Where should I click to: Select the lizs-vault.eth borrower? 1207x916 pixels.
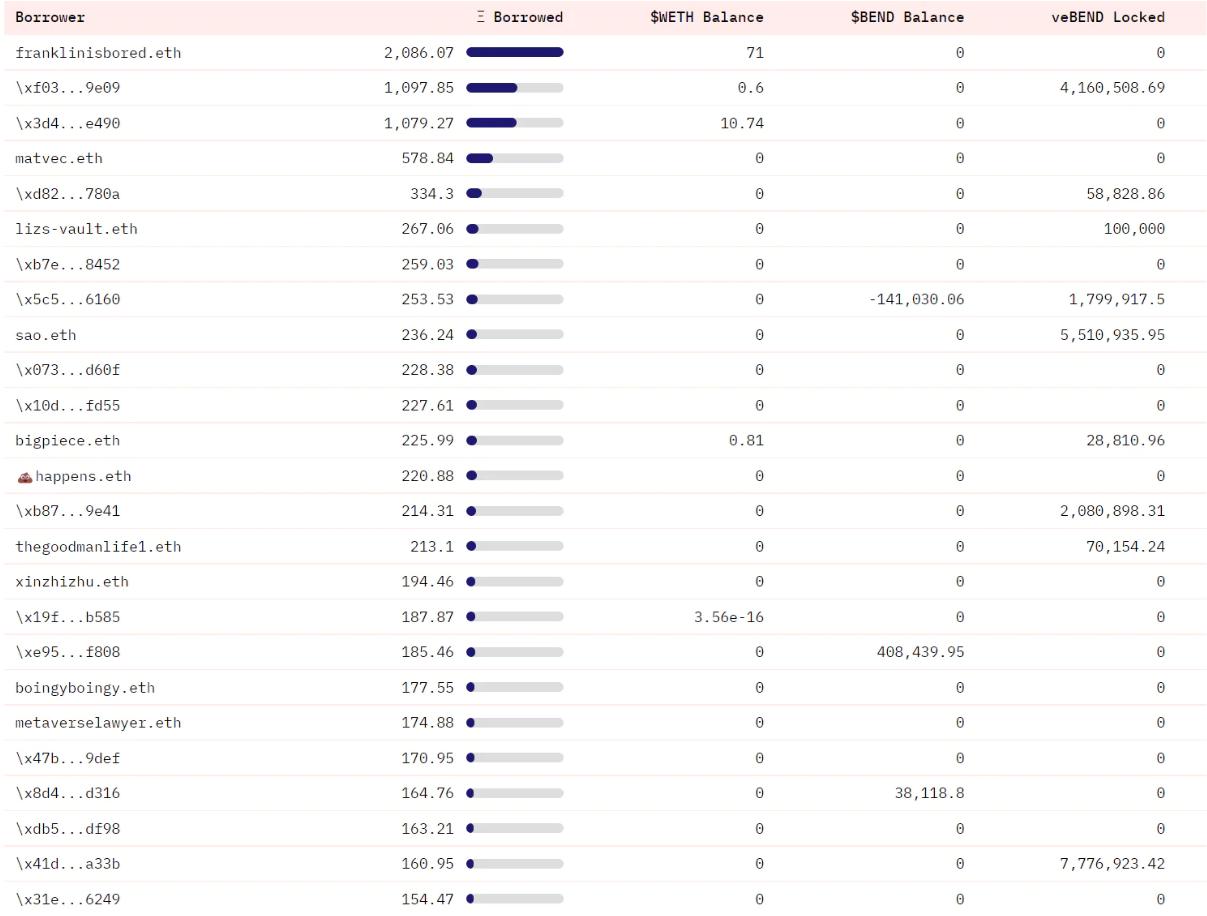76,229
